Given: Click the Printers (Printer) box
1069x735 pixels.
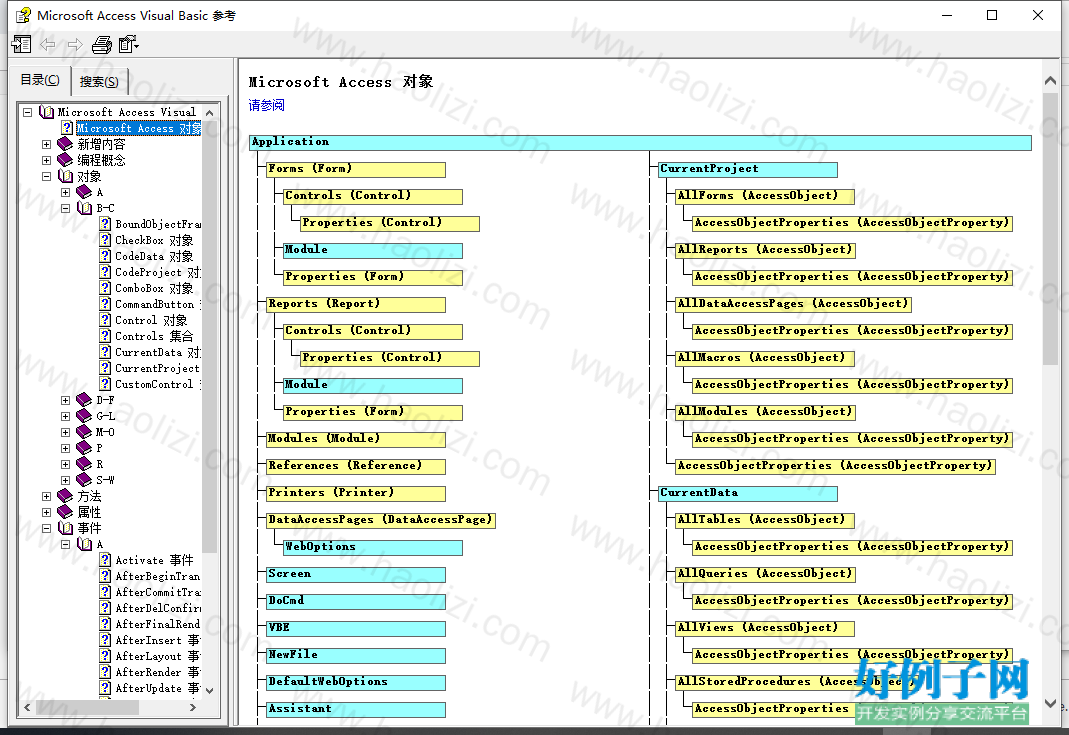Looking at the screenshot, I should pyautogui.click(x=356, y=493).
